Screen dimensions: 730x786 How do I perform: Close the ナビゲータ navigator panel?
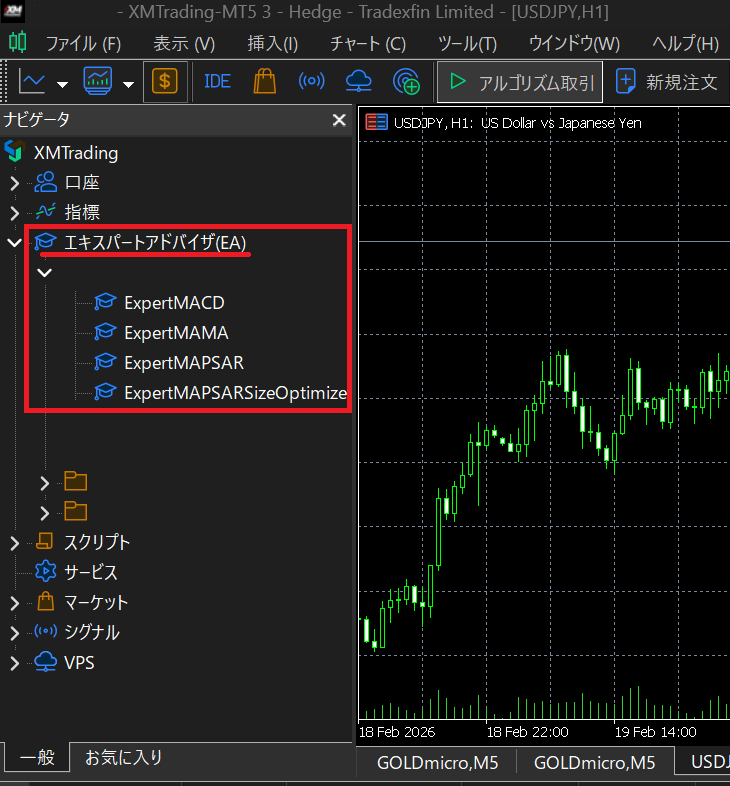[x=339, y=120]
